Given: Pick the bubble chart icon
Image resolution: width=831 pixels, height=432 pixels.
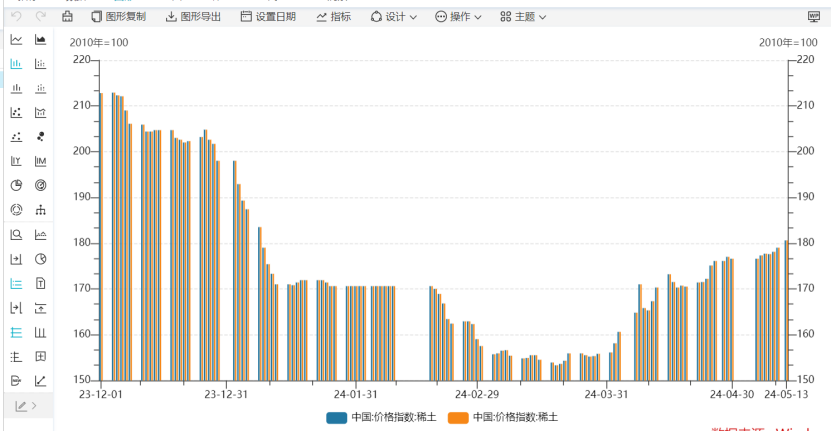Looking at the screenshot, I should [x=41, y=137].
